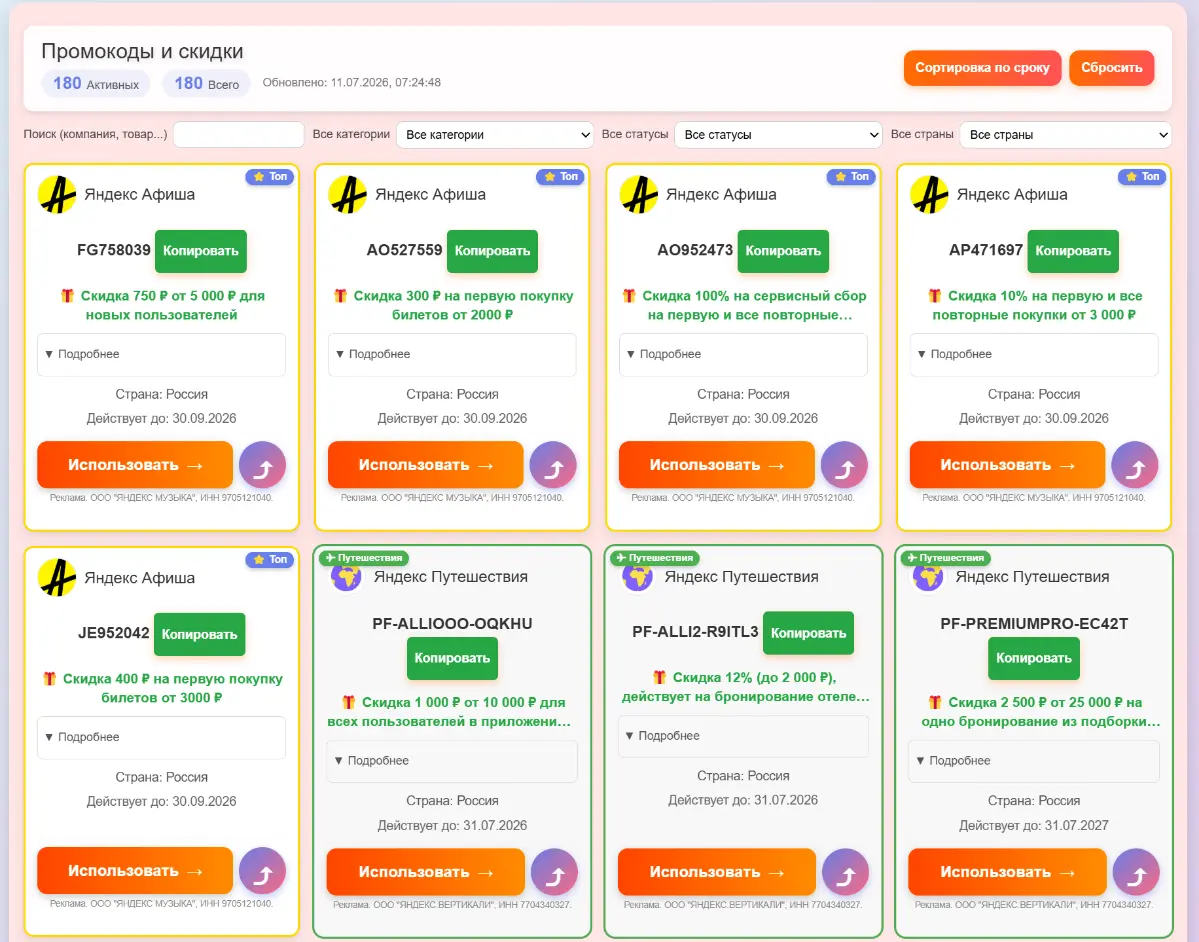Viewport: 1199px width, 942px height.
Task: Click Топ badge on AO527559 card
Action: [x=561, y=177]
